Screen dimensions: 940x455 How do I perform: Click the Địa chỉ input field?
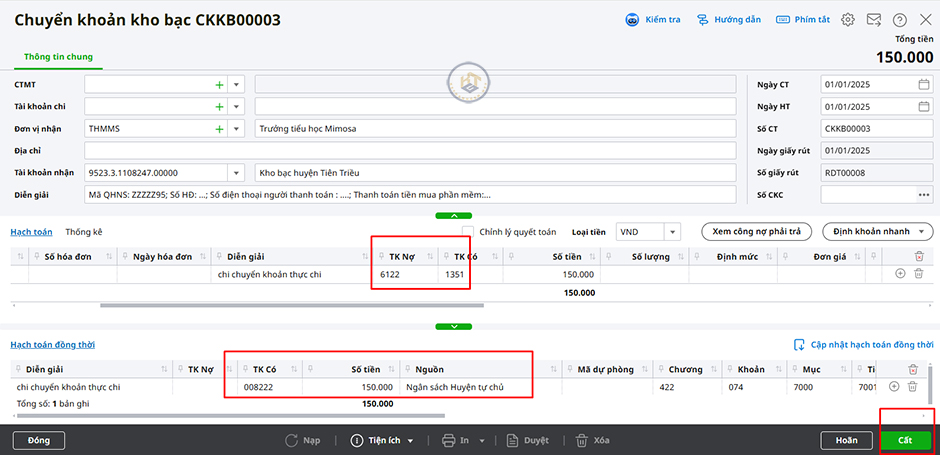coord(164,151)
